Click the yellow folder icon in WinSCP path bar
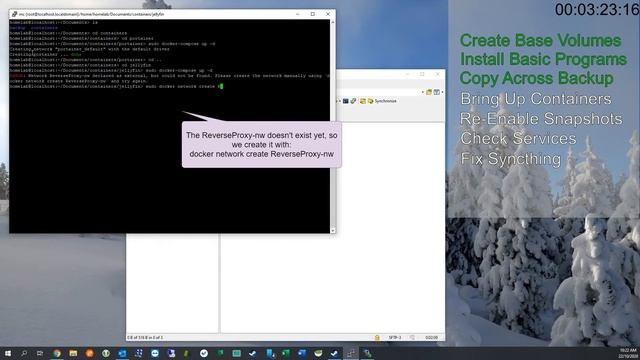 coord(429,92)
